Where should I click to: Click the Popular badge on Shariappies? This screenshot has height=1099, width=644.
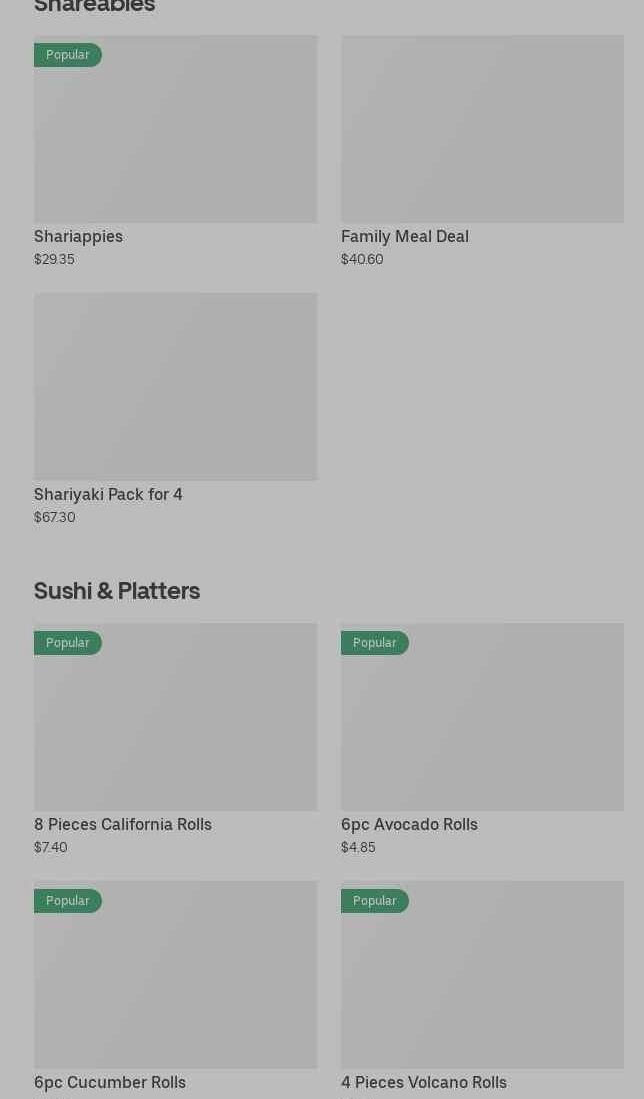pos(68,55)
